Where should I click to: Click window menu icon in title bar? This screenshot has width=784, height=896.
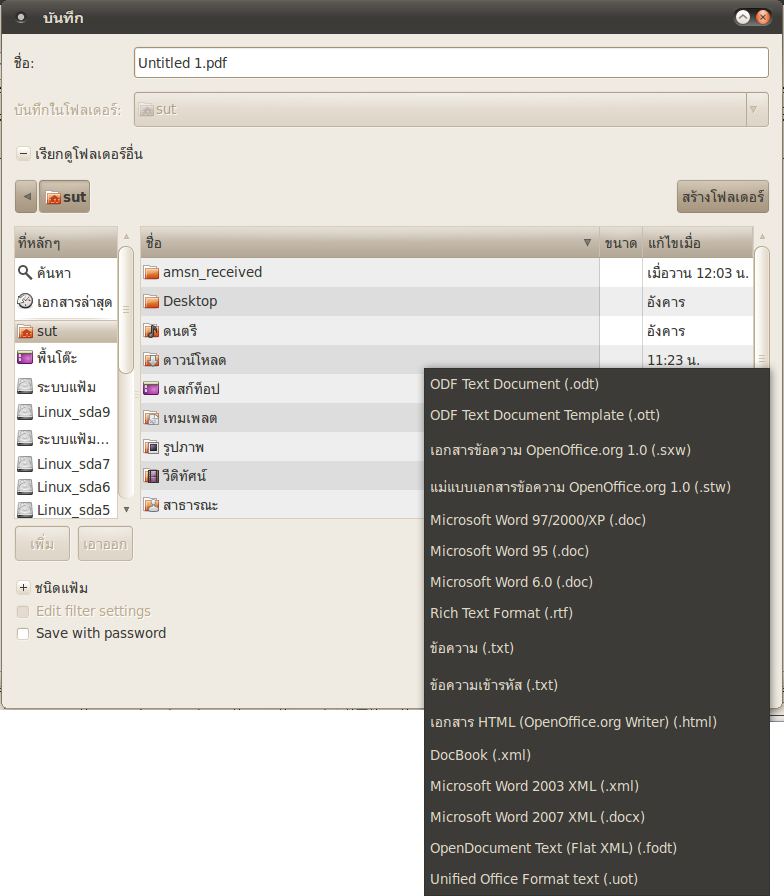coord(21,18)
